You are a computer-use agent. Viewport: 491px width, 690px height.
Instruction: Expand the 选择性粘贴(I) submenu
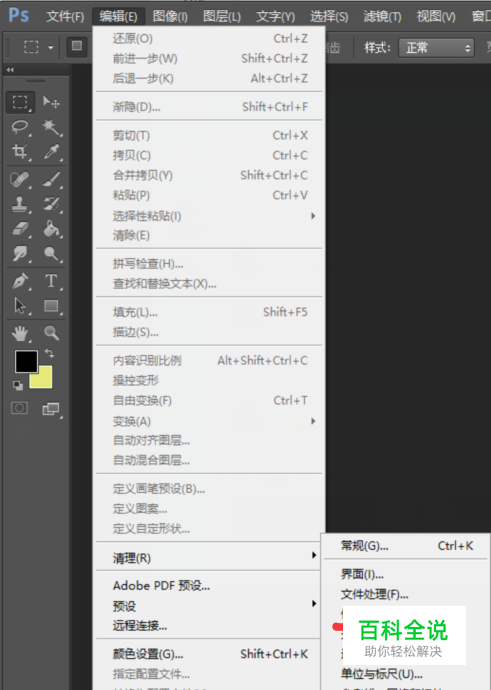[x=209, y=216]
